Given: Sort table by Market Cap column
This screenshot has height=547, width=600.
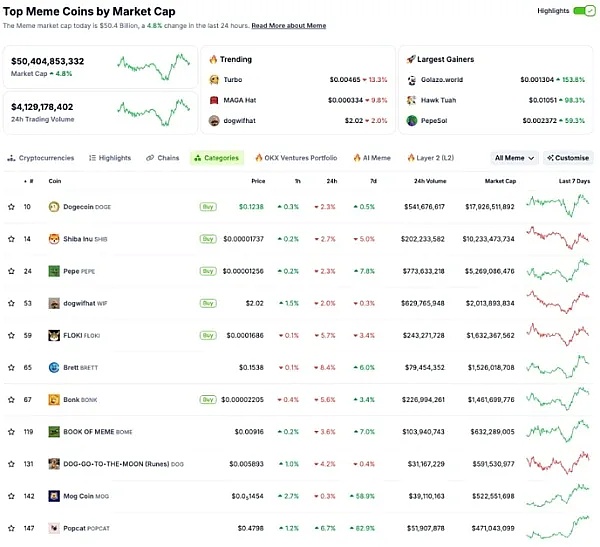Looking at the screenshot, I should click(500, 181).
